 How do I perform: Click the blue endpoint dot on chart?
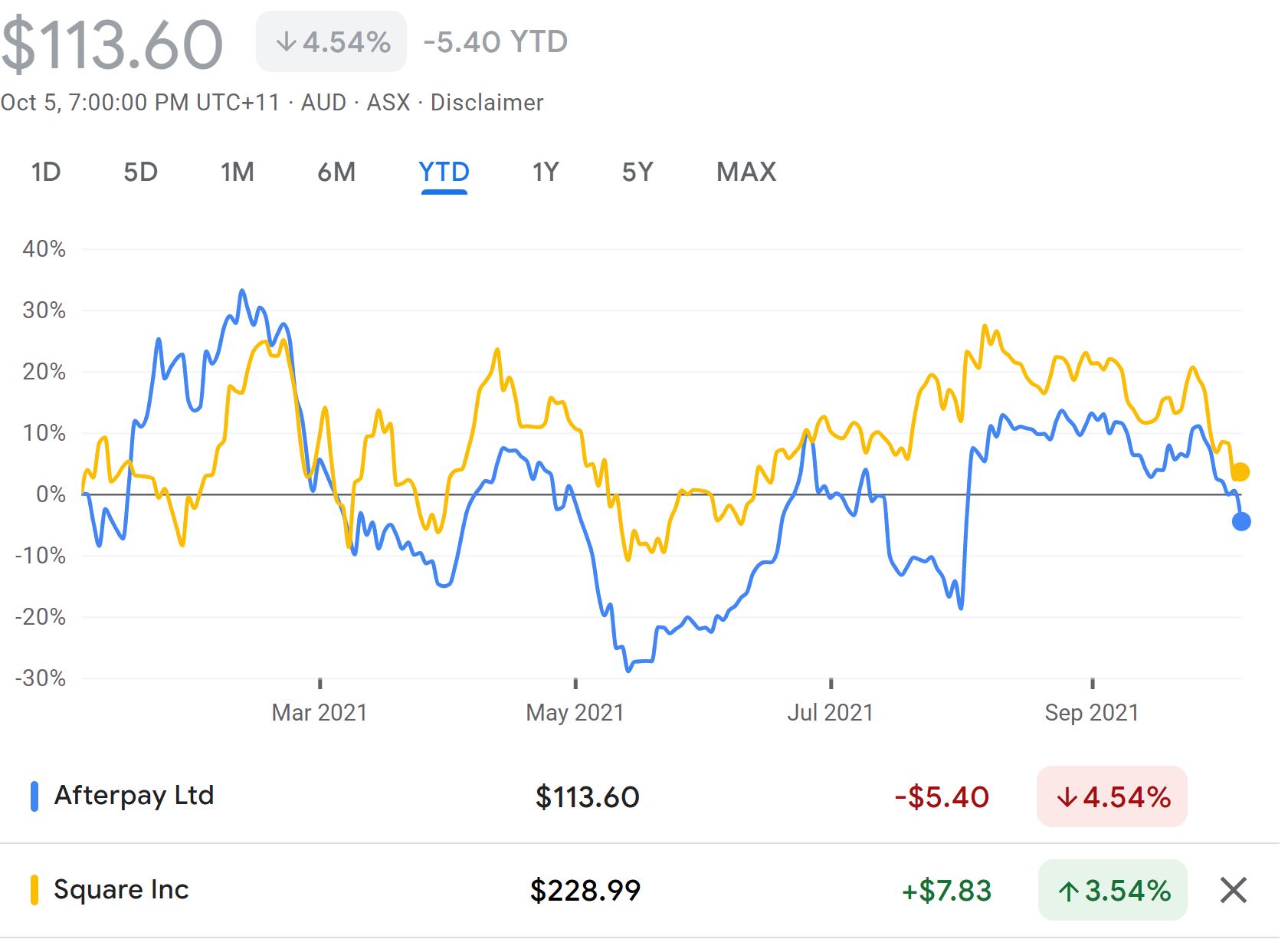pyautogui.click(x=1241, y=521)
